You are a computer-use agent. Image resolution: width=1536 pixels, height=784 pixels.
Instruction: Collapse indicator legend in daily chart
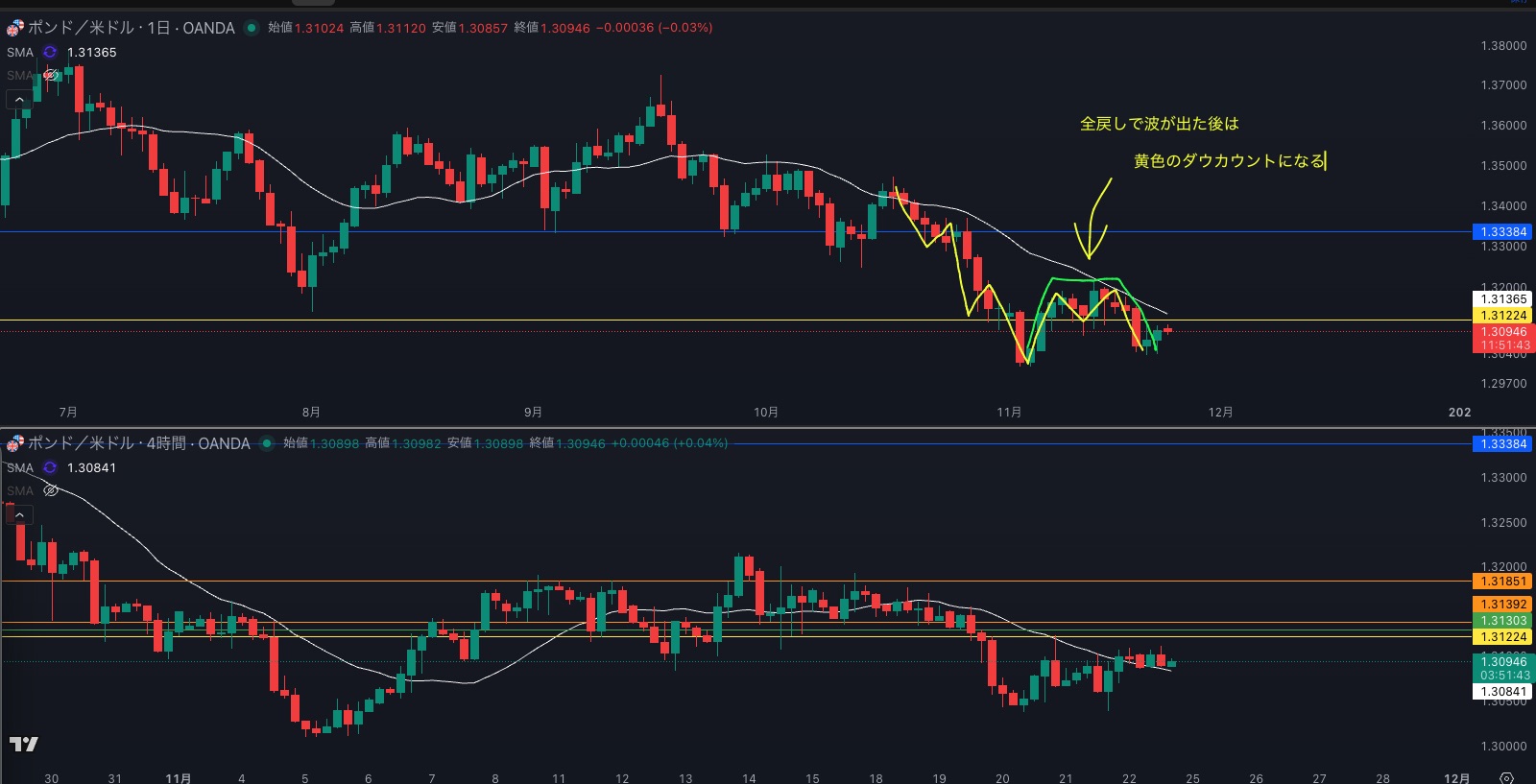[x=19, y=99]
